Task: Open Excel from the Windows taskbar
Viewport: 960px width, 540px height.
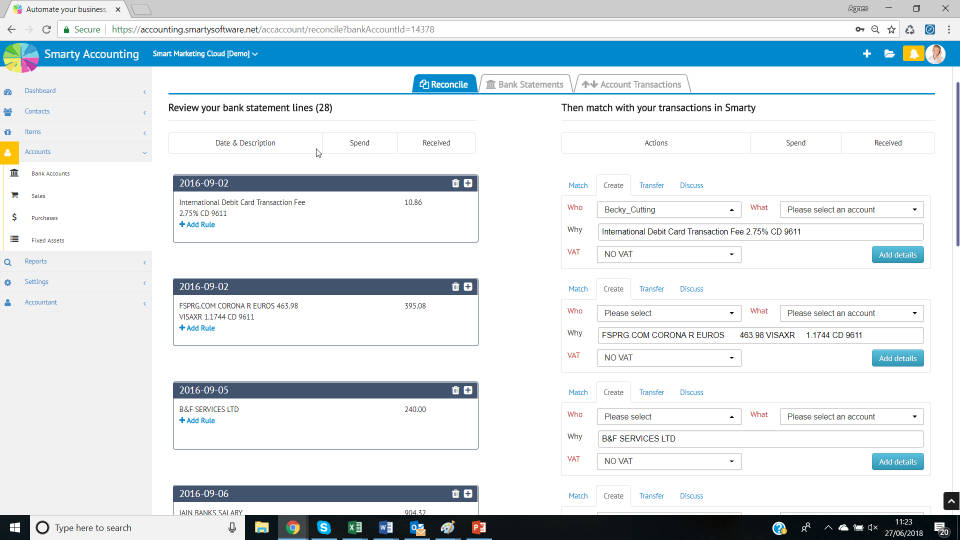Action: click(x=354, y=527)
